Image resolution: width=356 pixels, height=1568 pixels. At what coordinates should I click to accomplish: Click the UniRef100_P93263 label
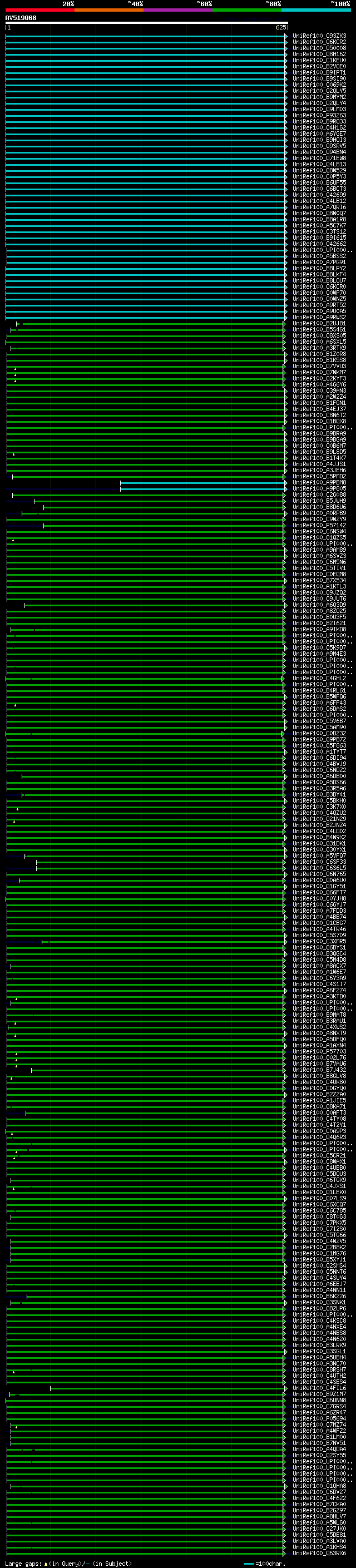319,116
